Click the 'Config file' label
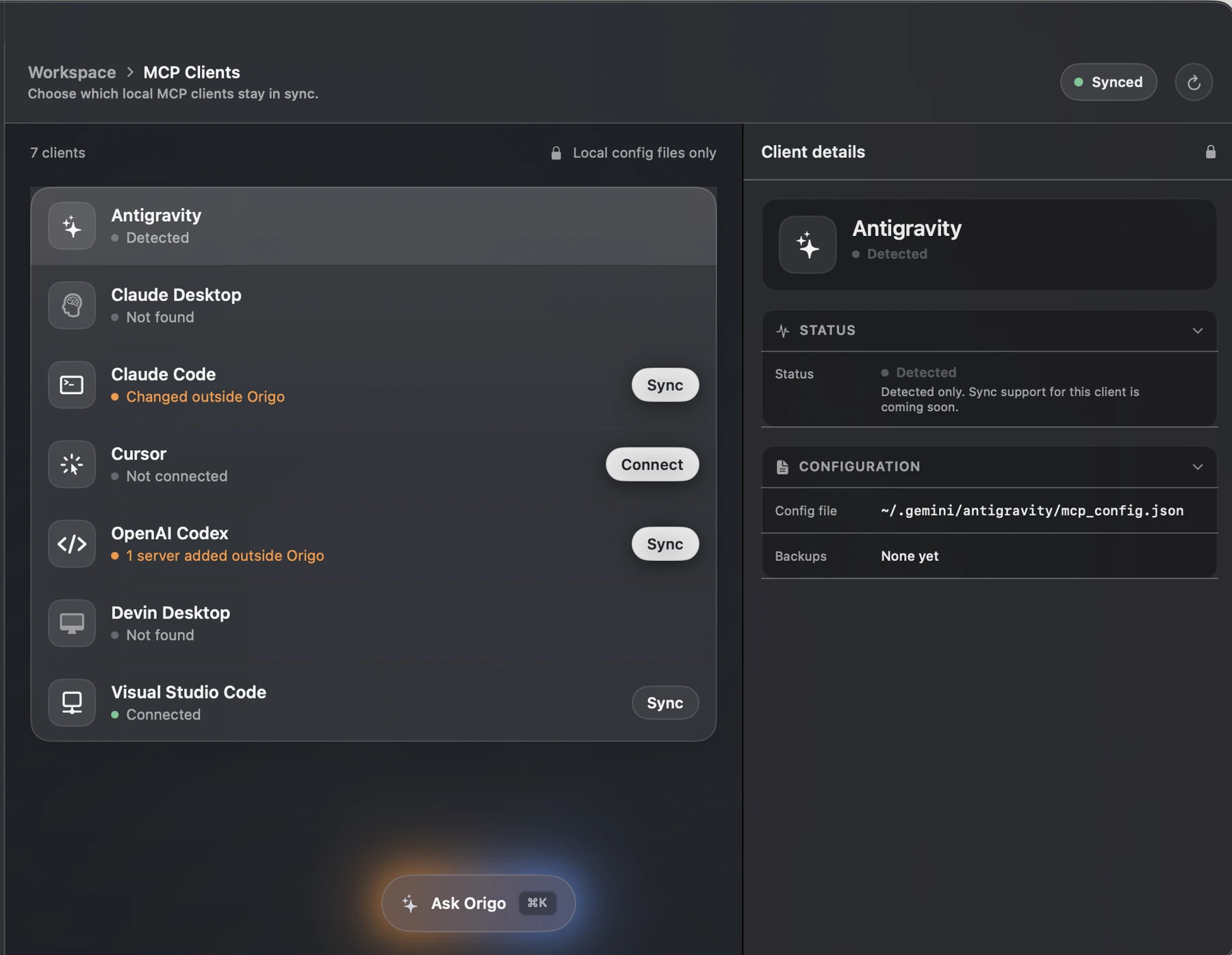 [806, 510]
